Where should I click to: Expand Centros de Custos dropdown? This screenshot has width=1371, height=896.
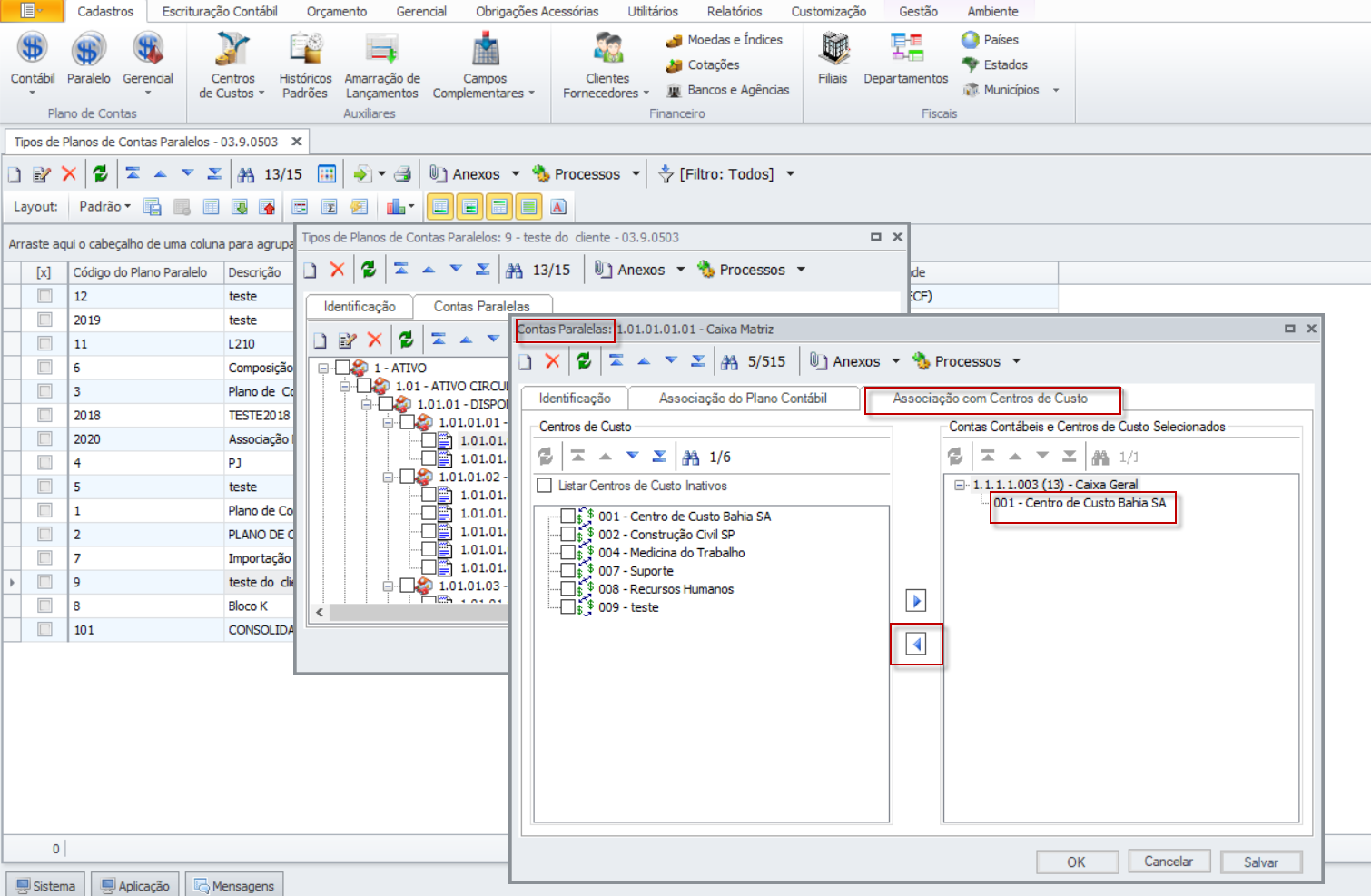point(261,93)
